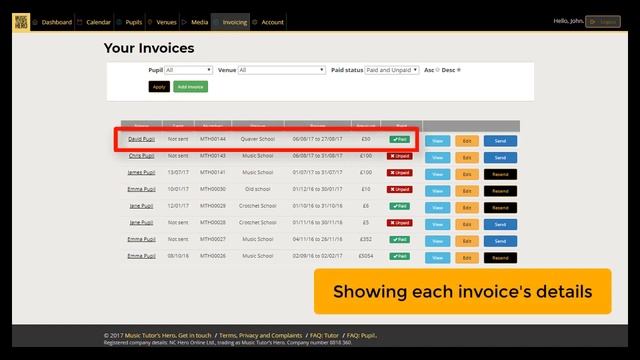Select the Desc sort radio button

[x=459, y=70]
